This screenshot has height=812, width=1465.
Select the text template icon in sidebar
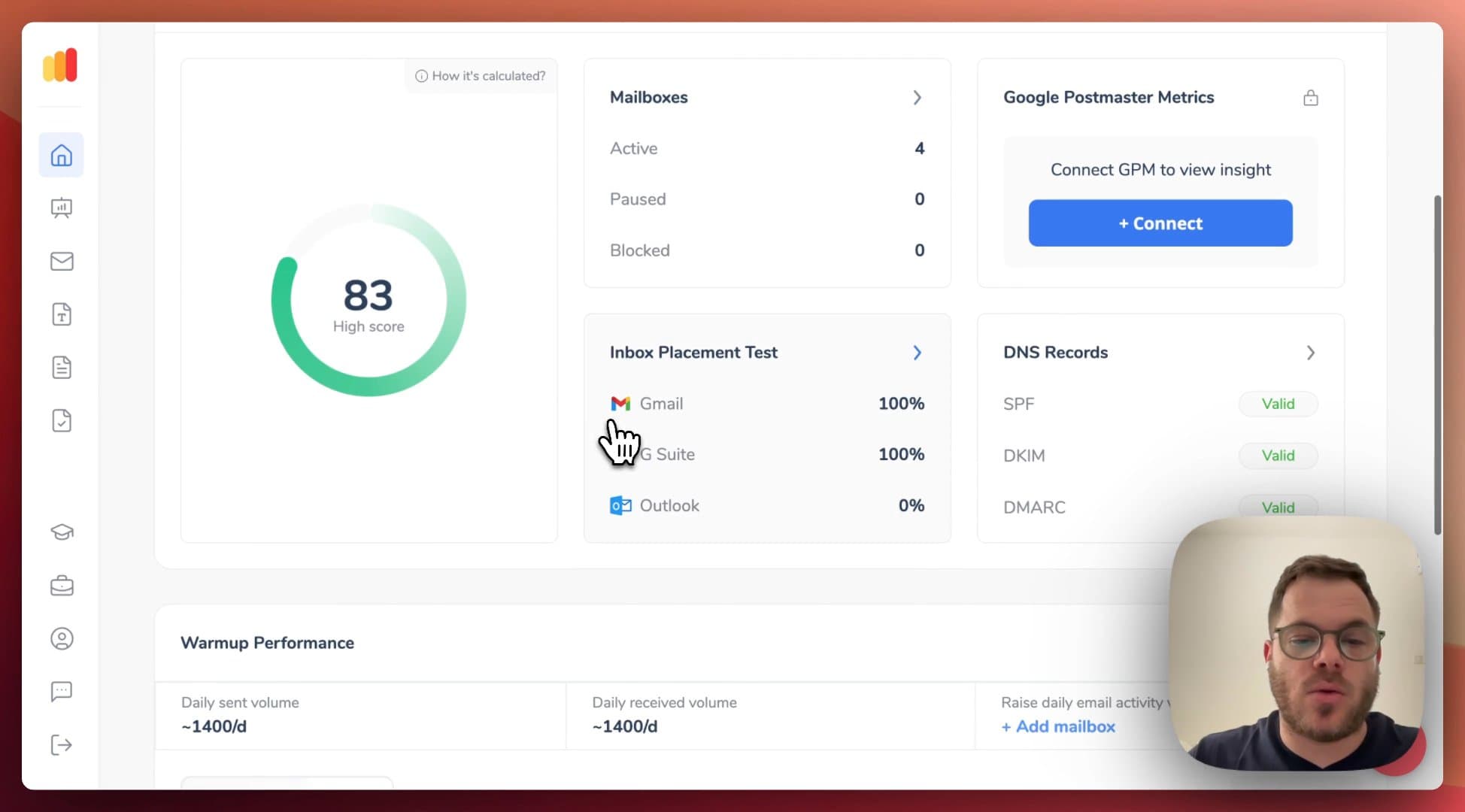60,314
